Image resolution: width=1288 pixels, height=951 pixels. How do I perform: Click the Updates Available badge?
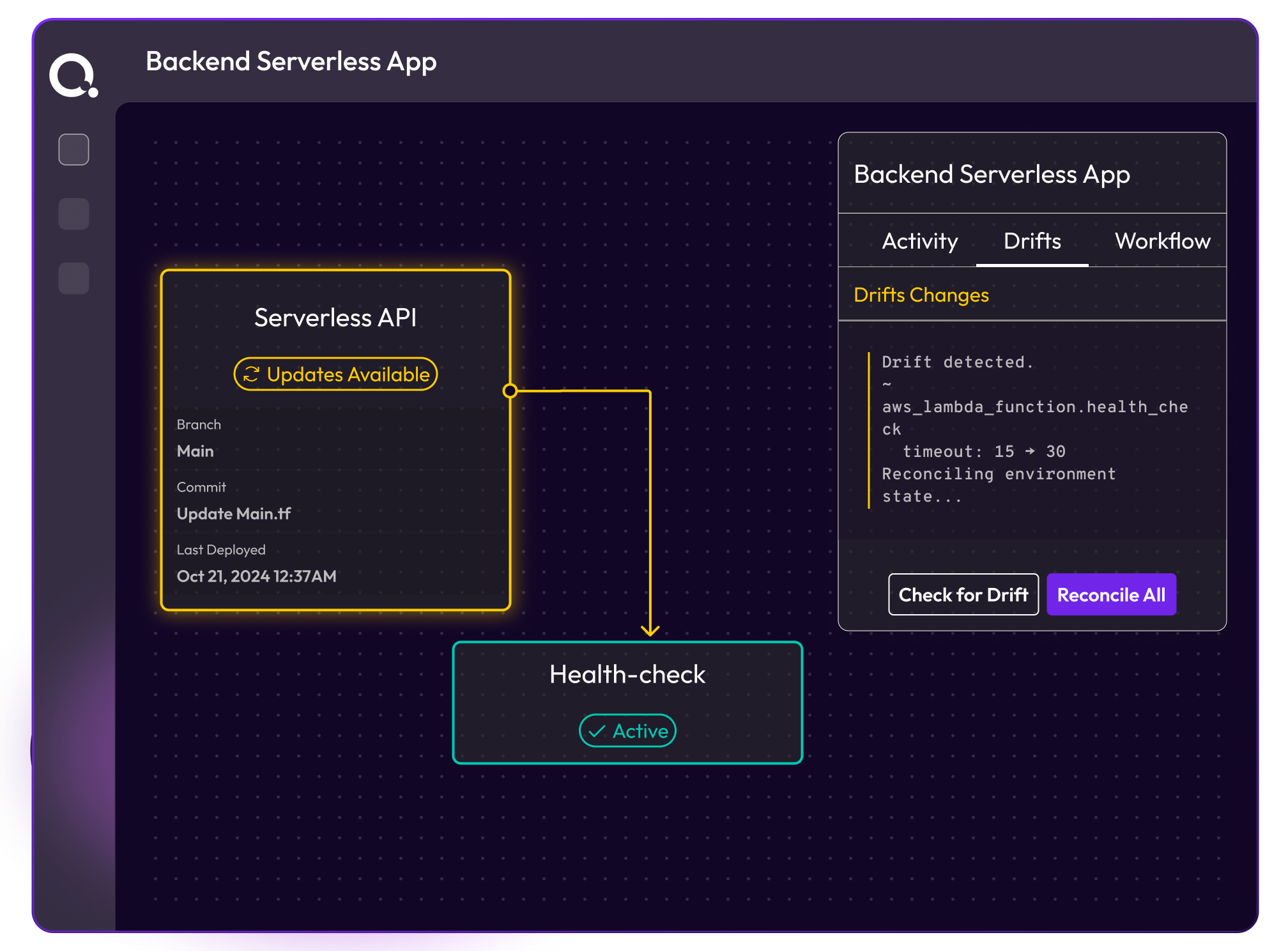pos(335,375)
